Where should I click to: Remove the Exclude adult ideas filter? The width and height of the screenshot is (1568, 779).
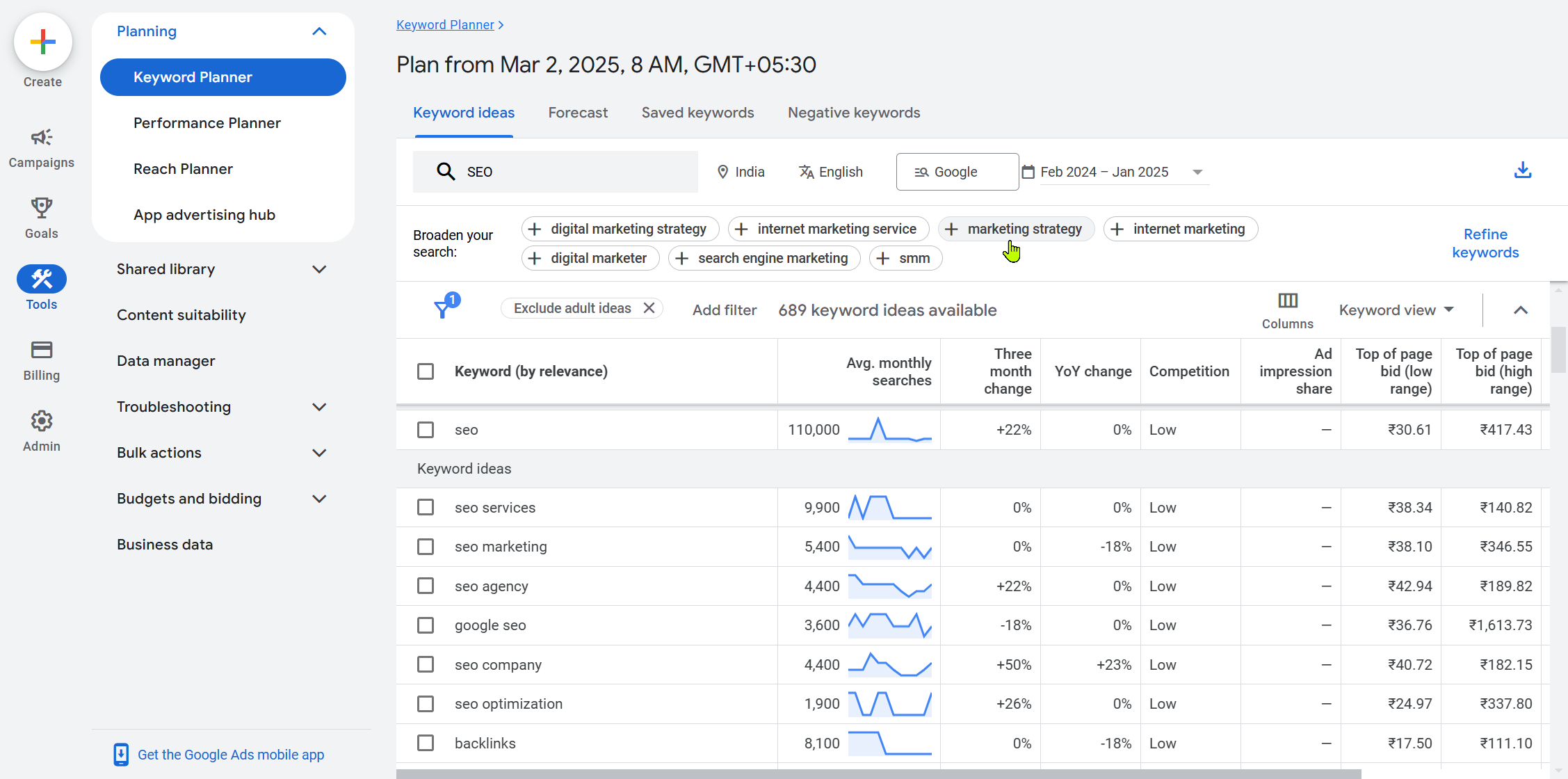[x=649, y=308]
